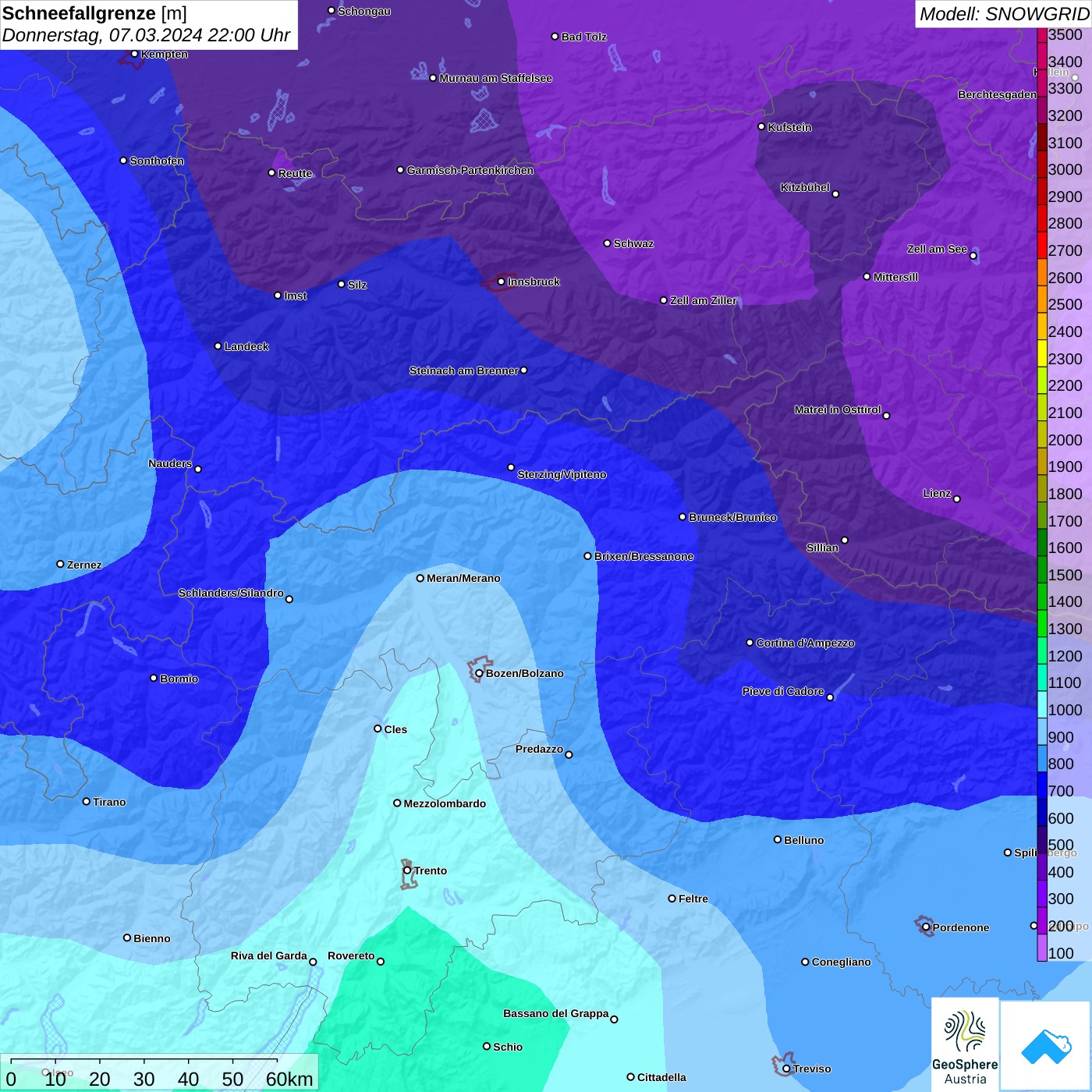Click the Schneefallgrenze title text

79,13
